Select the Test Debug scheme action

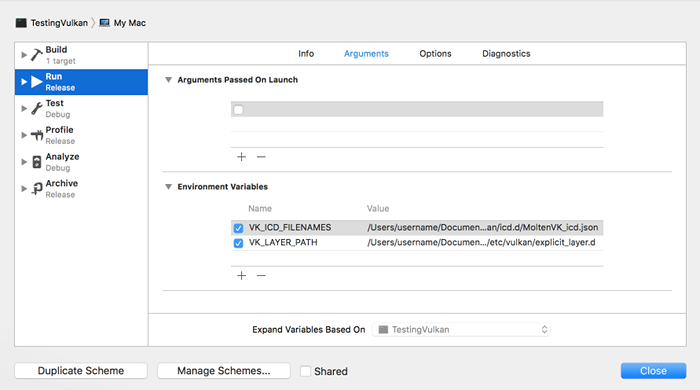point(81,108)
